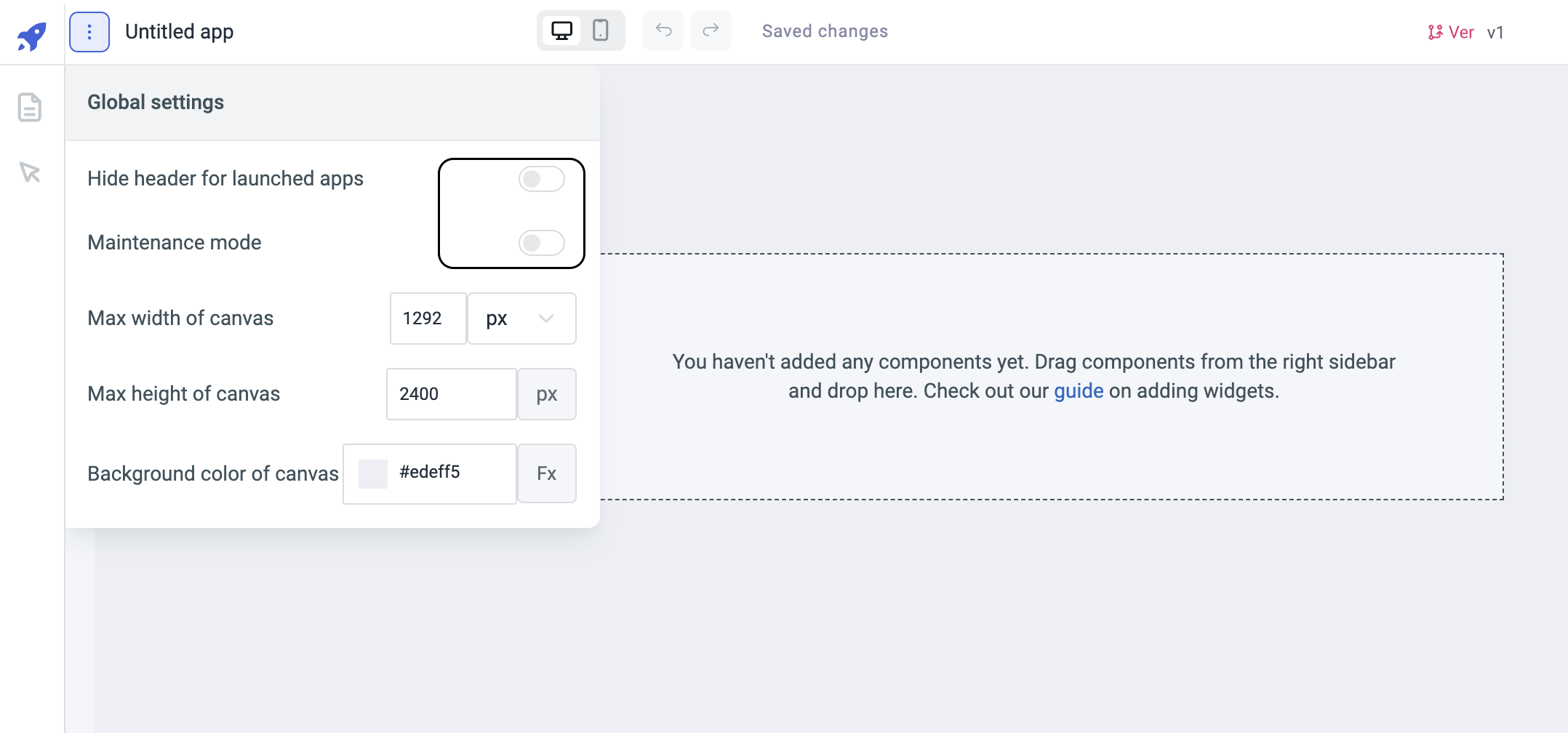Click the ToolJet rocket logo
1568x733 pixels.
click(x=31, y=31)
